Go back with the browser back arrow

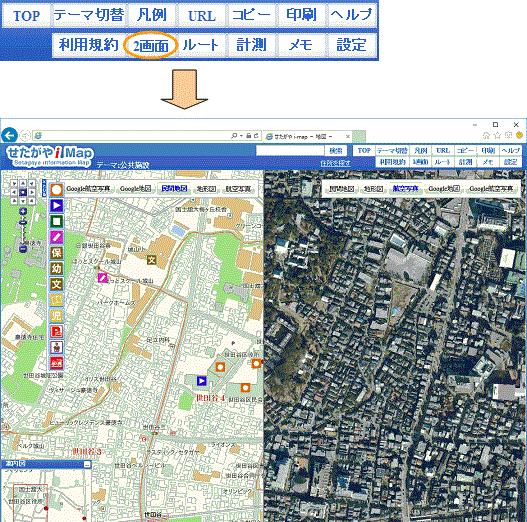point(9,136)
